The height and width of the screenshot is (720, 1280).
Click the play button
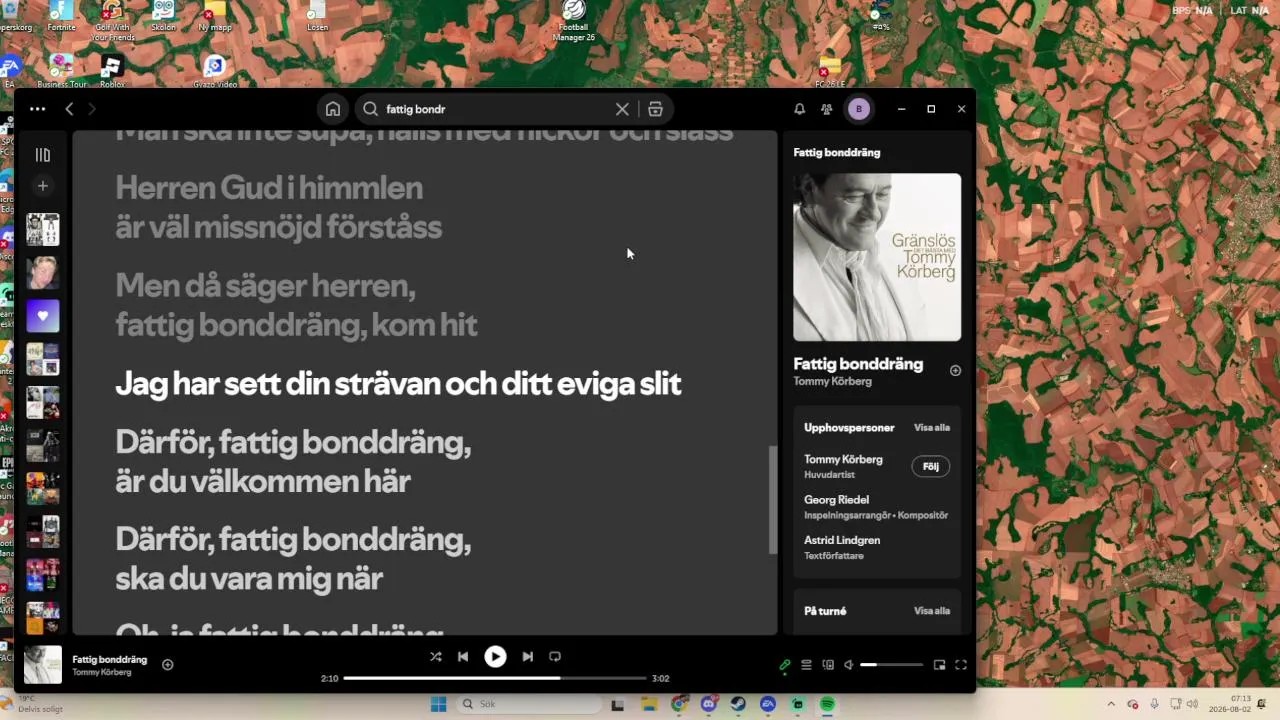(x=495, y=657)
